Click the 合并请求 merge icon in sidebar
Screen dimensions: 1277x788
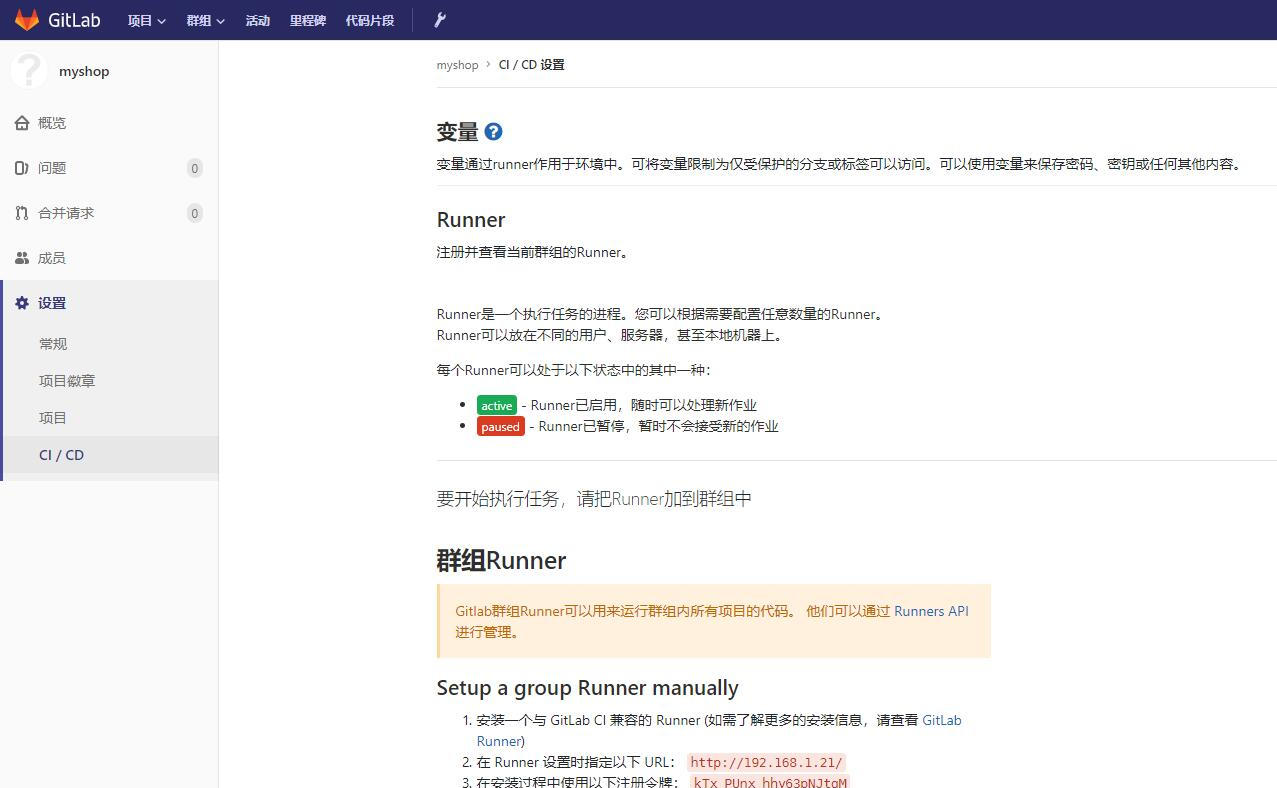click(22, 213)
